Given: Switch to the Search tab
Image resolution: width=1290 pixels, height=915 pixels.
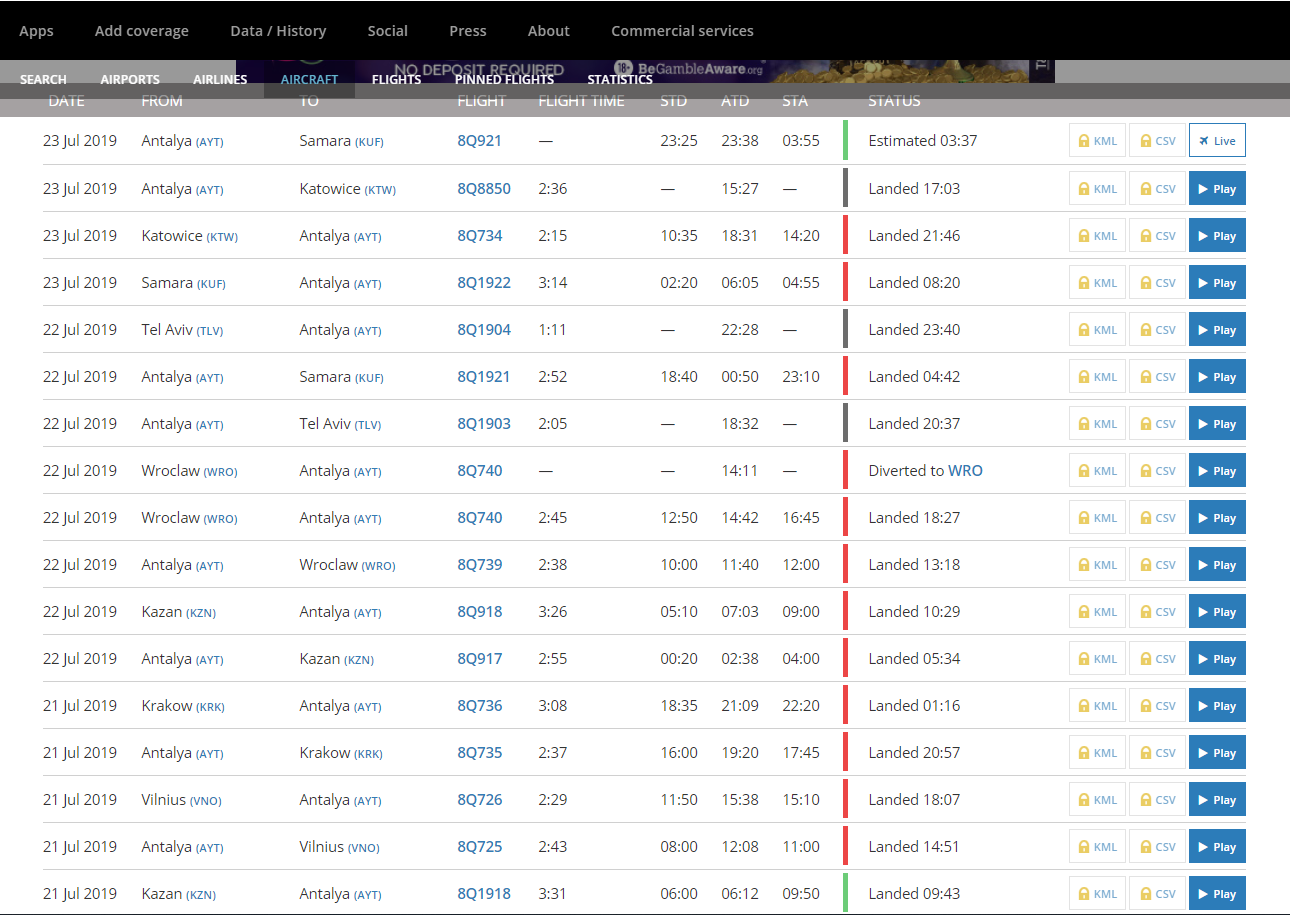Looking at the screenshot, I should (43, 79).
